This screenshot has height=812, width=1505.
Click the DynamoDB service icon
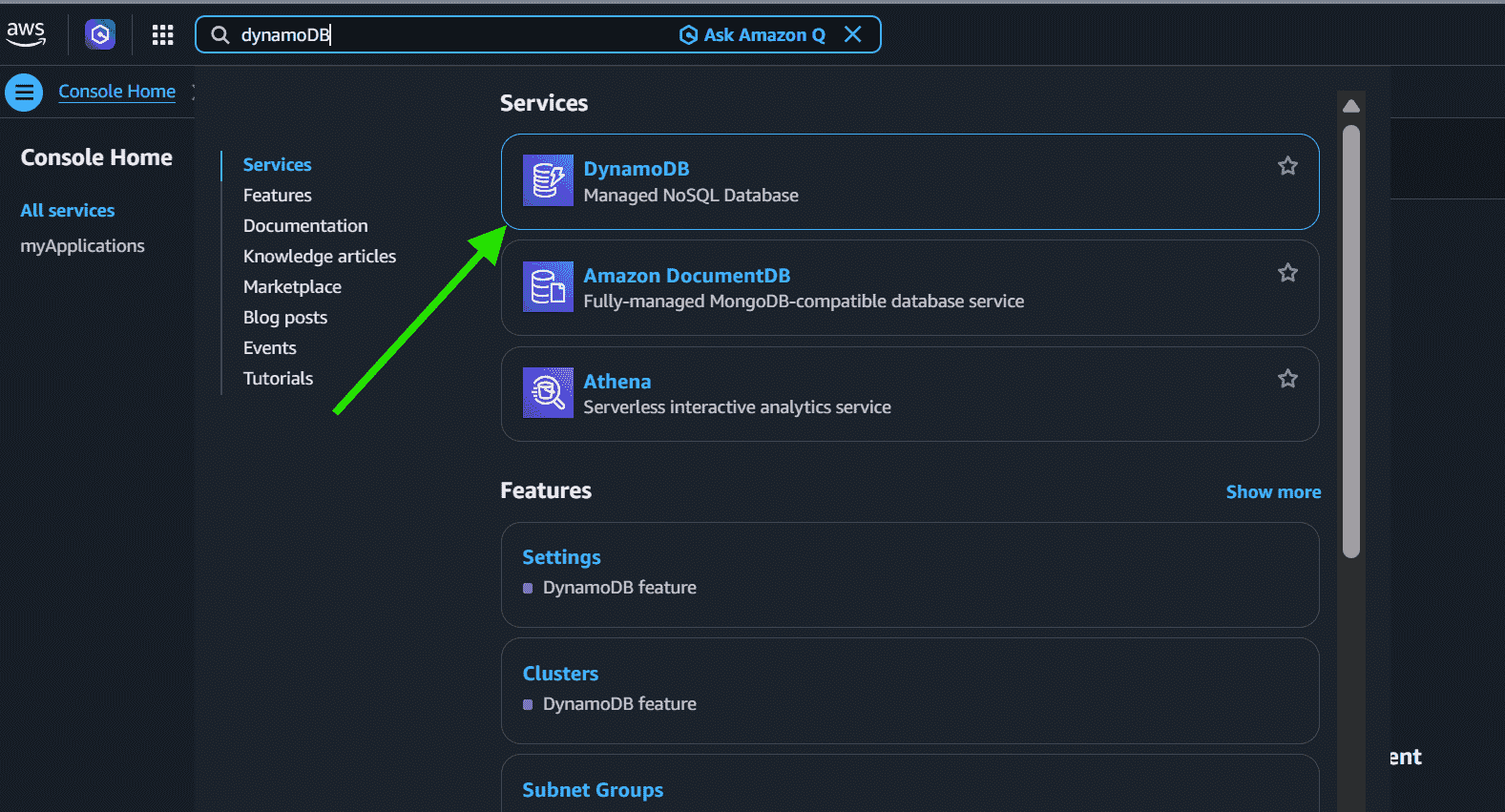[x=548, y=180]
